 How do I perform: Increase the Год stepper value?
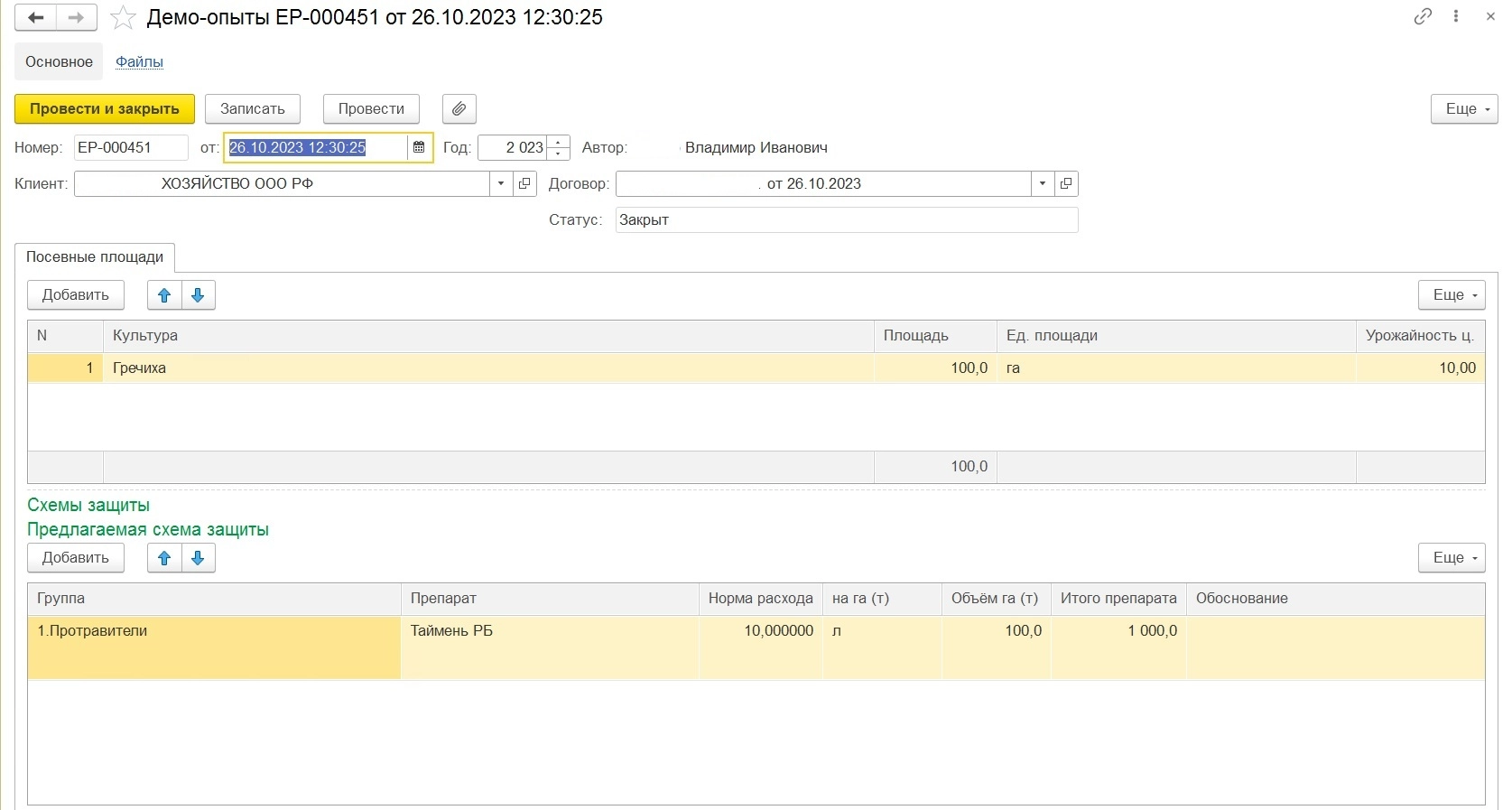coord(560,142)
